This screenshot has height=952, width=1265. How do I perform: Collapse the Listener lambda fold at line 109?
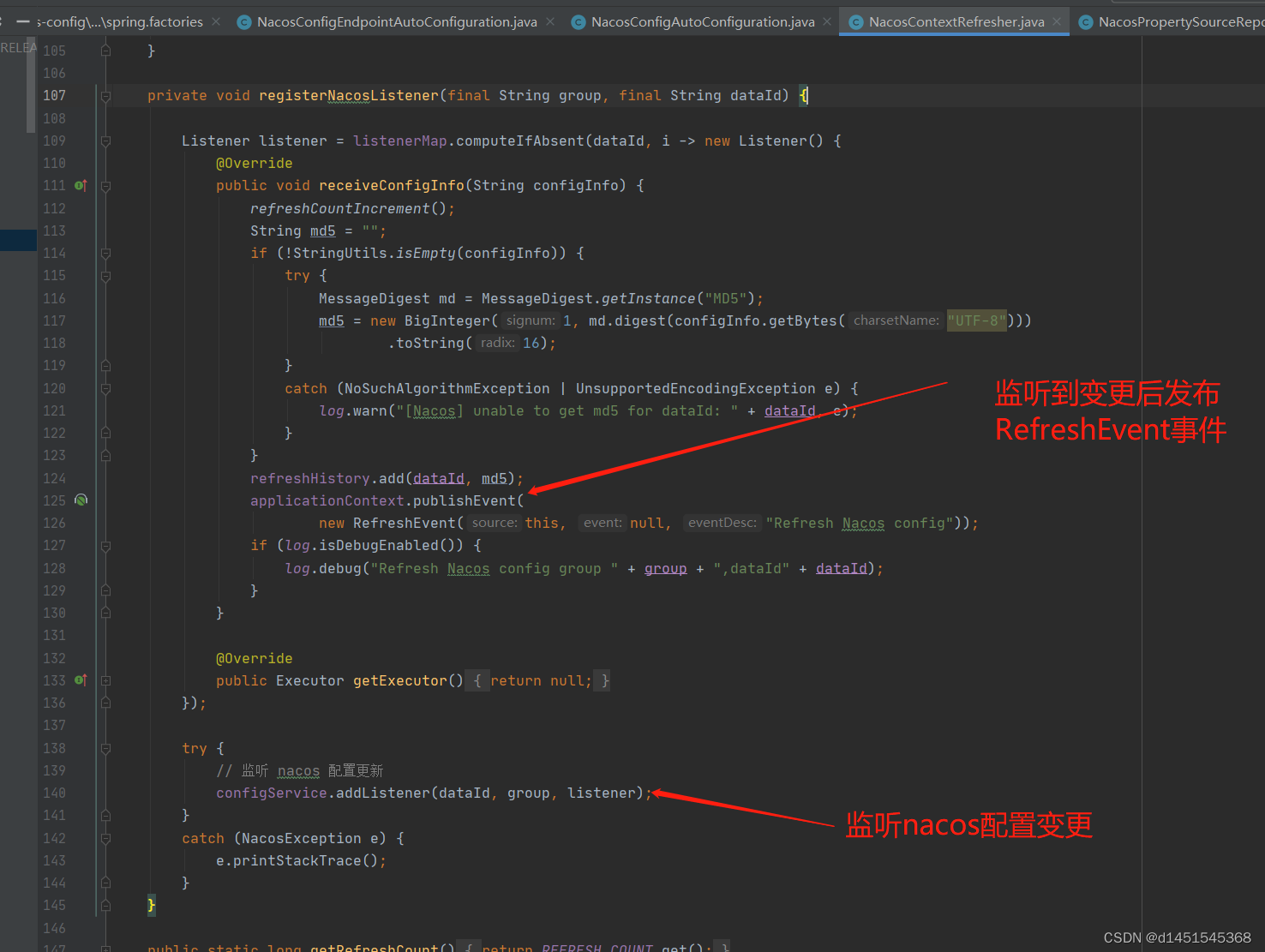tap(105, 141)
